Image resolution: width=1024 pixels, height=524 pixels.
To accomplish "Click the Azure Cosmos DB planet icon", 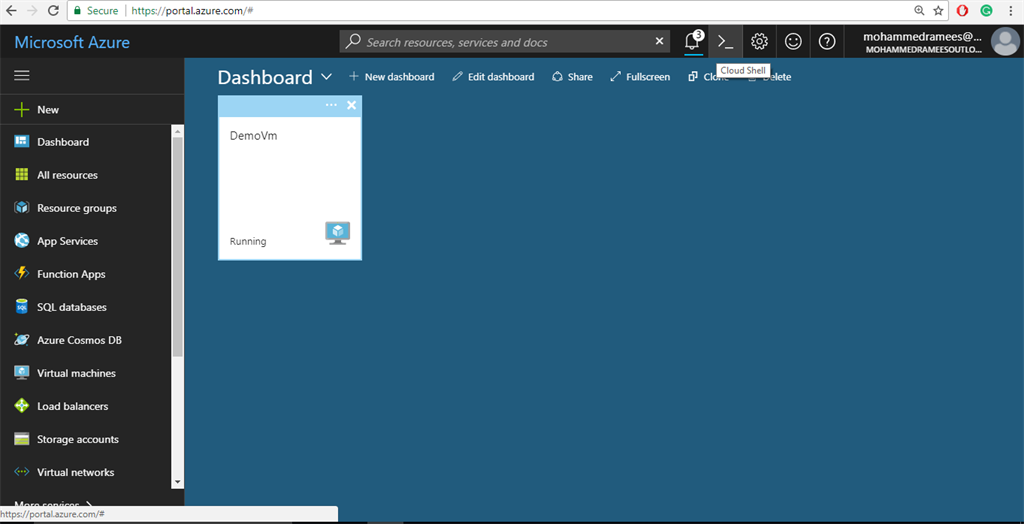I will (x=22, y=340).
